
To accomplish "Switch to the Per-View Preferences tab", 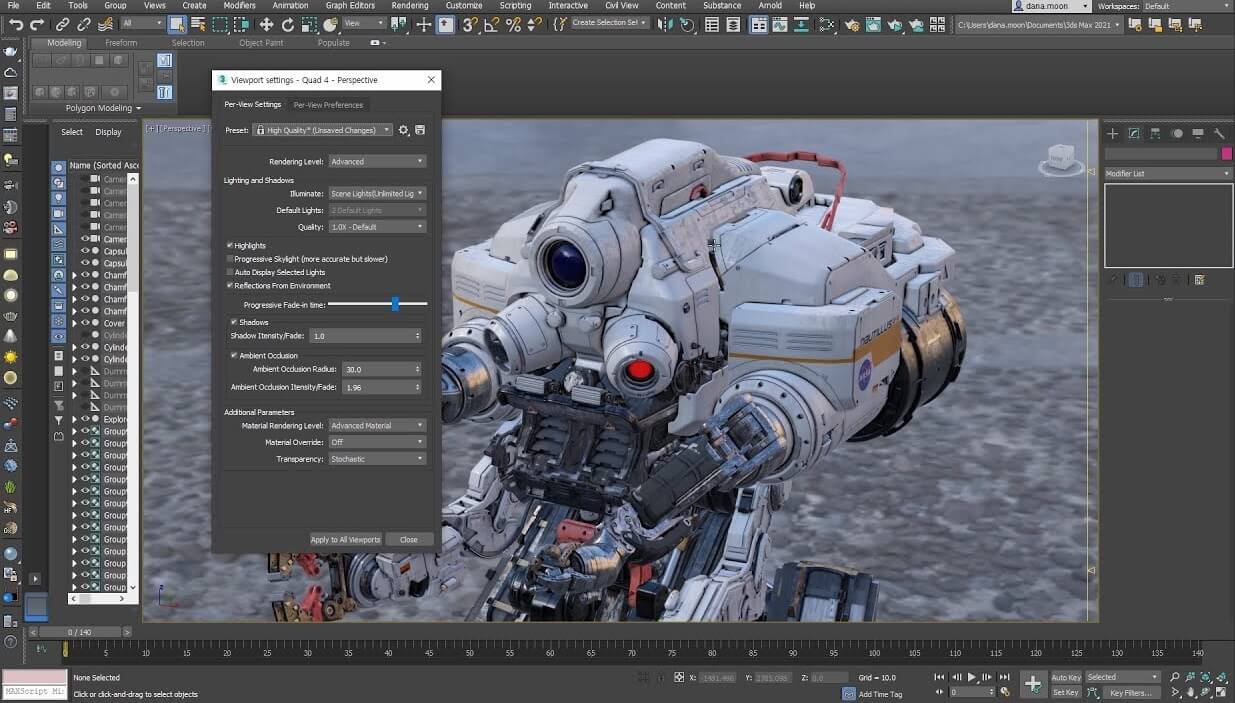I will (328, 104).
